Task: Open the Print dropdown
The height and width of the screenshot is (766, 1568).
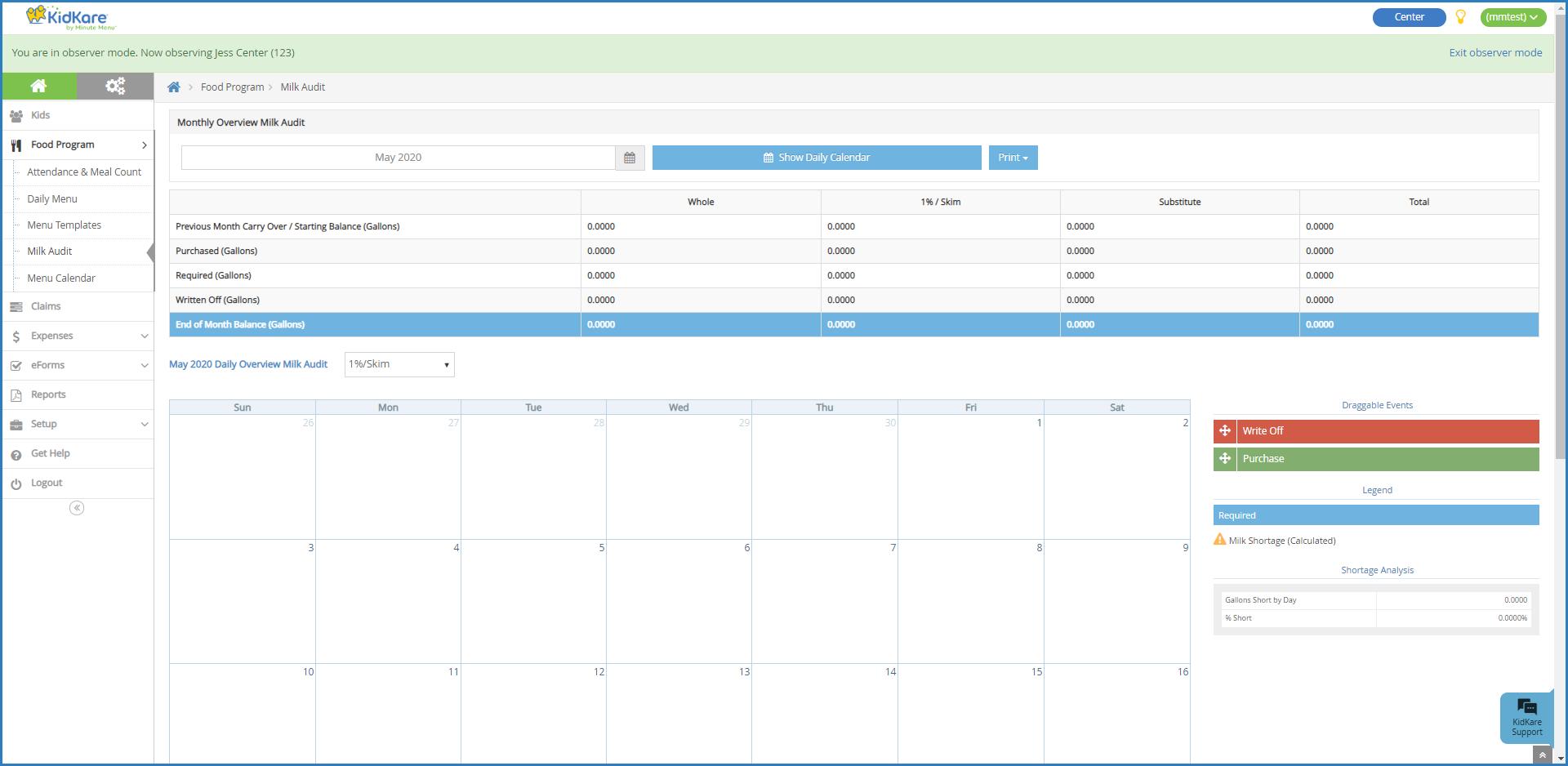Action: click(x=1013, y=158)
